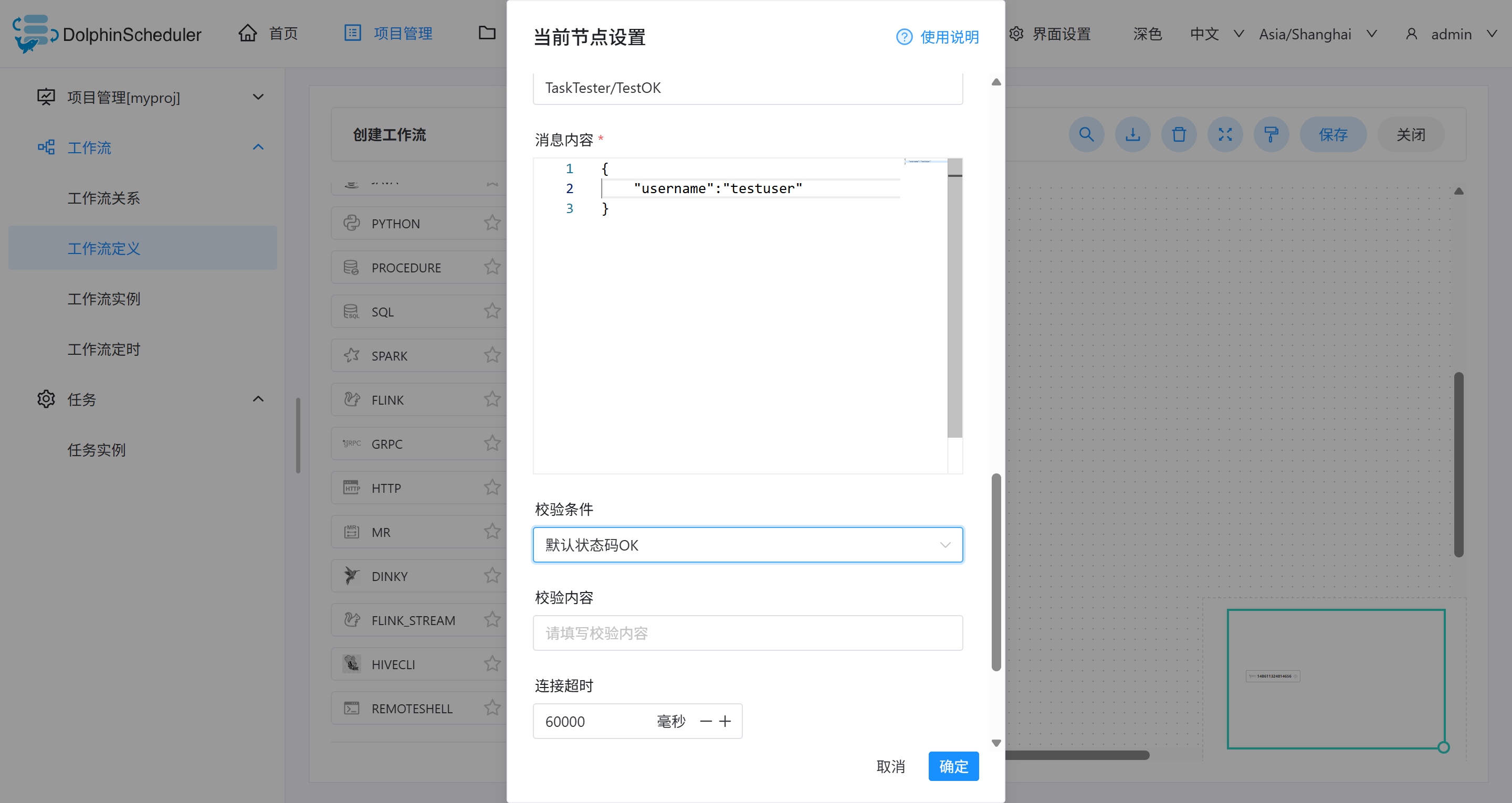Toggle the favorite star for FLINK task

point(492,399)
